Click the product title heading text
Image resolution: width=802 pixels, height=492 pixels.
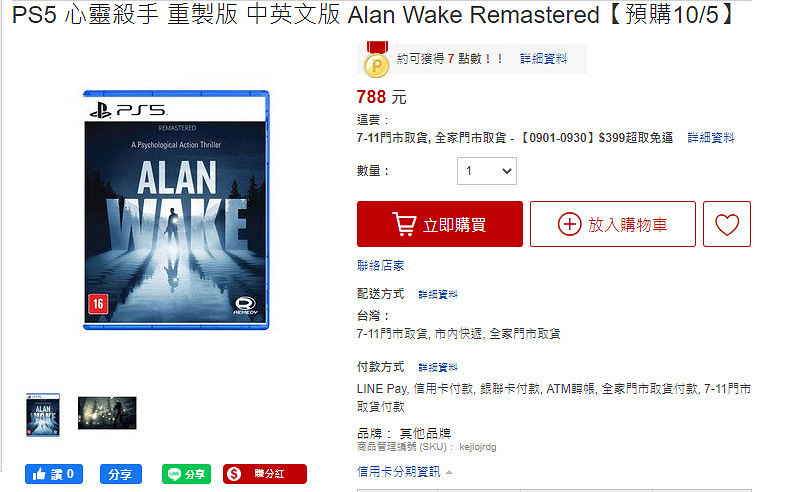tap(373, 15)
